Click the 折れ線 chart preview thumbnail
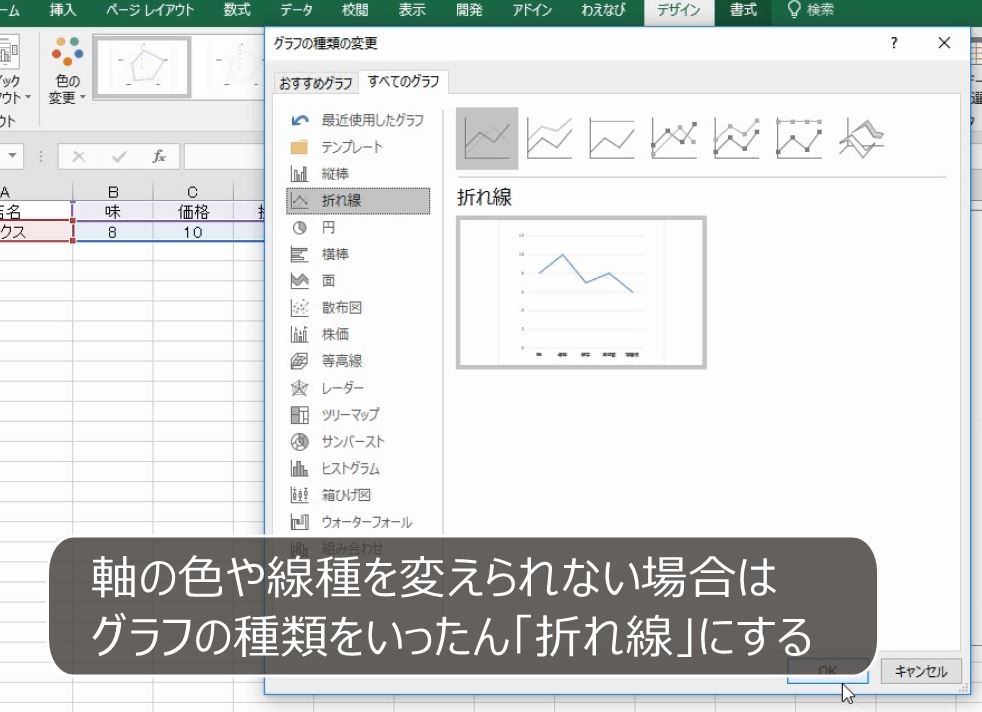This screenshot has width=982, height=712. (x=580, y=292)
